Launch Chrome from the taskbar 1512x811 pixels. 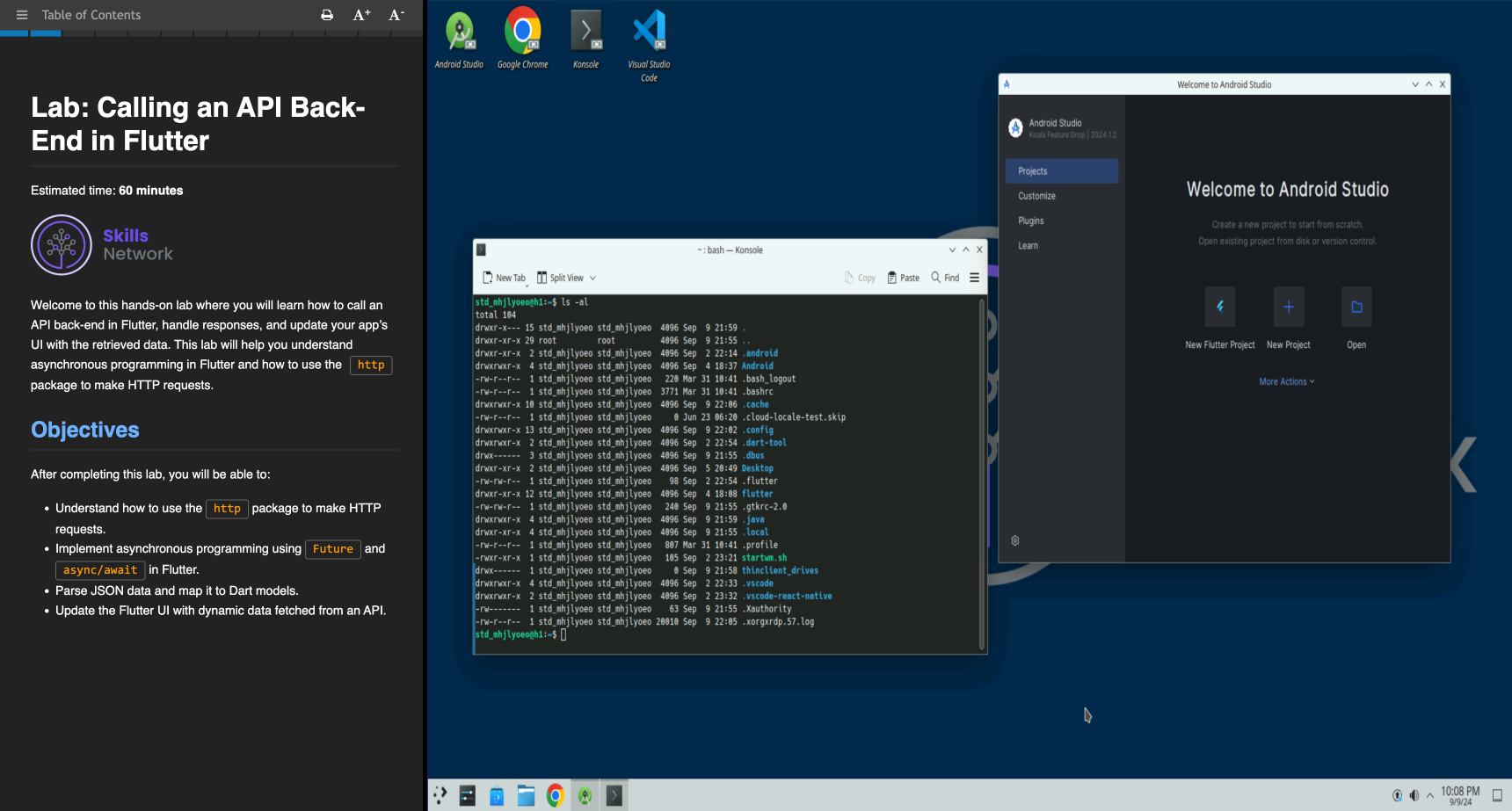[x=555, y=795]
